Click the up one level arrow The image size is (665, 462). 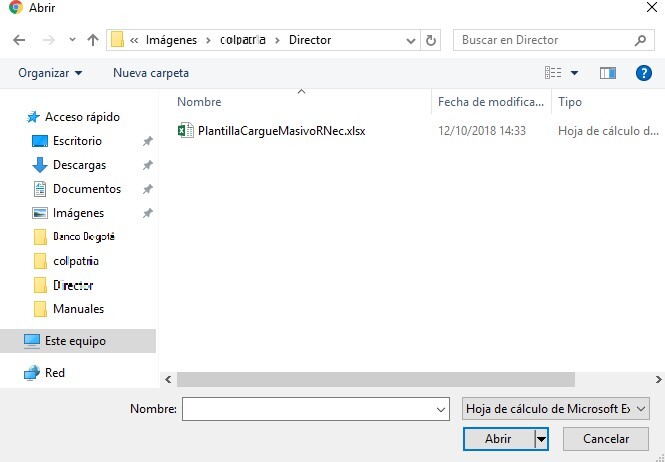tap(92, 41)
